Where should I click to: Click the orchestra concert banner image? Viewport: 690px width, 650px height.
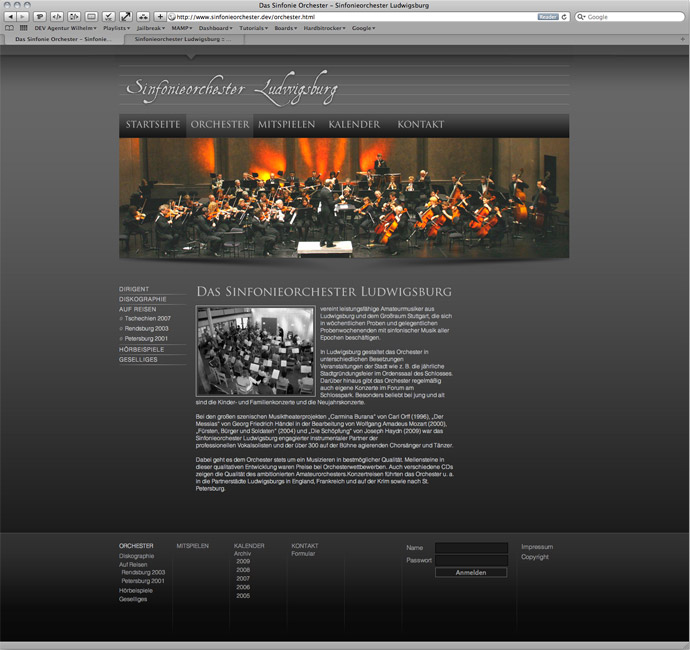click(x=344, y=198)
